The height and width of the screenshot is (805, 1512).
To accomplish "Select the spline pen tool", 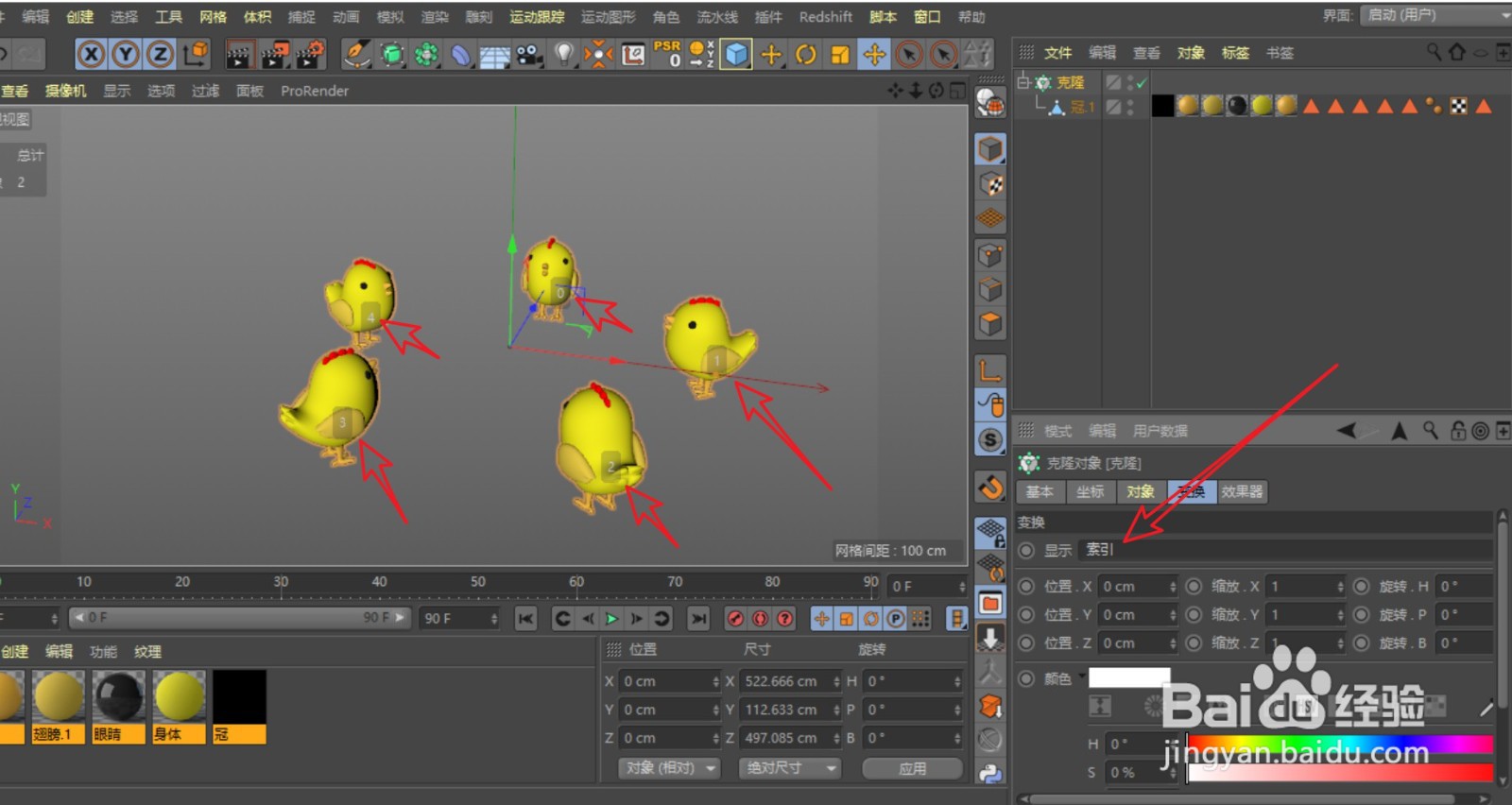I will (356, 55).
